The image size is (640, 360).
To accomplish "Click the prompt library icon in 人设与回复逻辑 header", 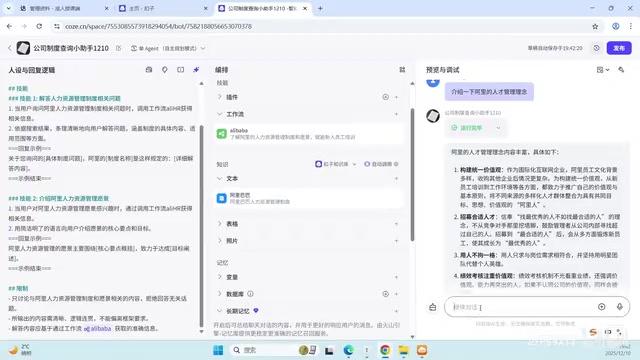I will [x=149, y=70].
